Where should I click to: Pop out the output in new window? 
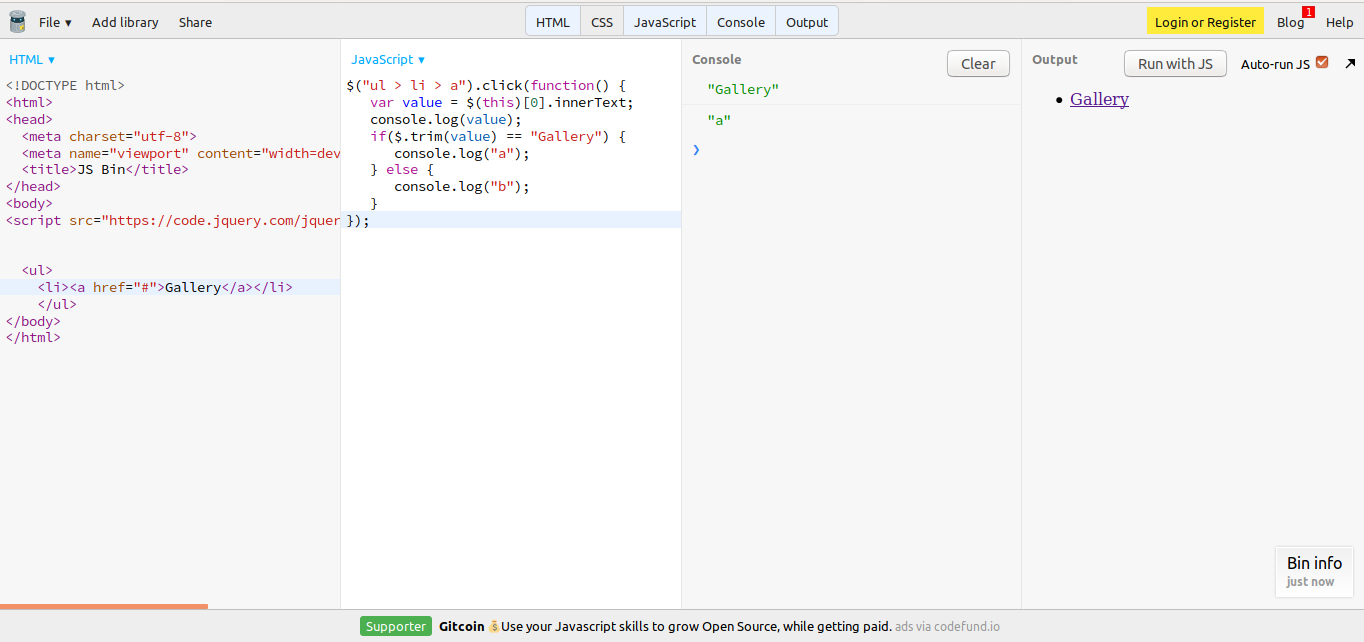click(x=1349, y=64)
